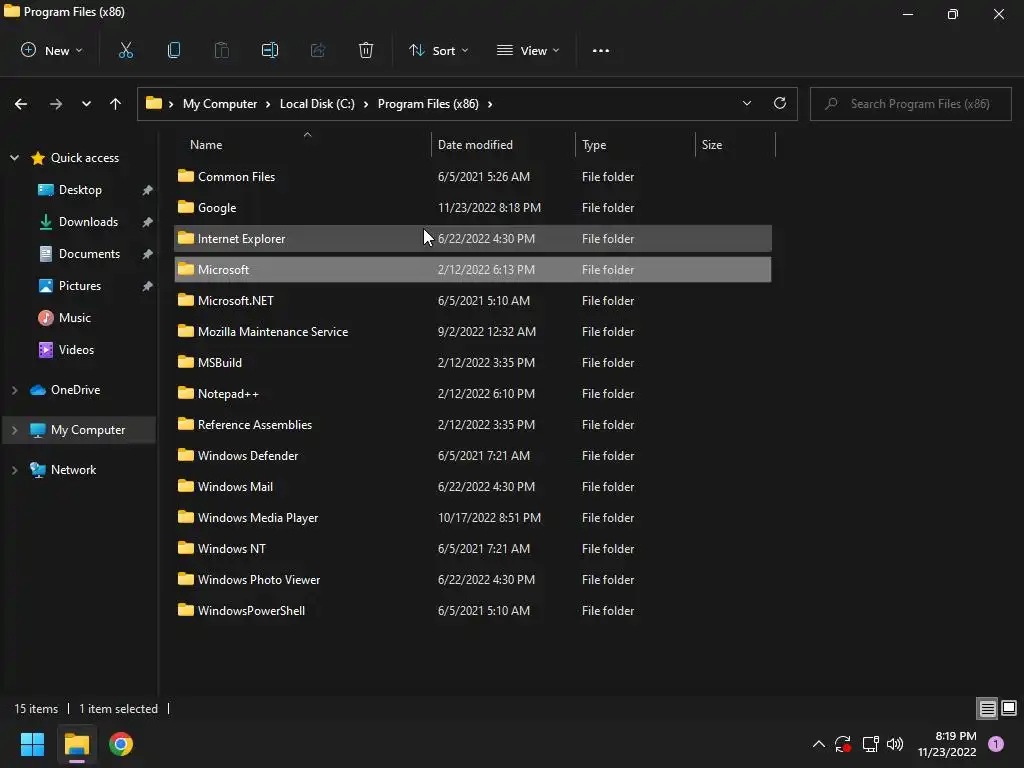Open the taskbar clock and date
Viewport: 1024px width, 768px height.
[x=947, y=744]
